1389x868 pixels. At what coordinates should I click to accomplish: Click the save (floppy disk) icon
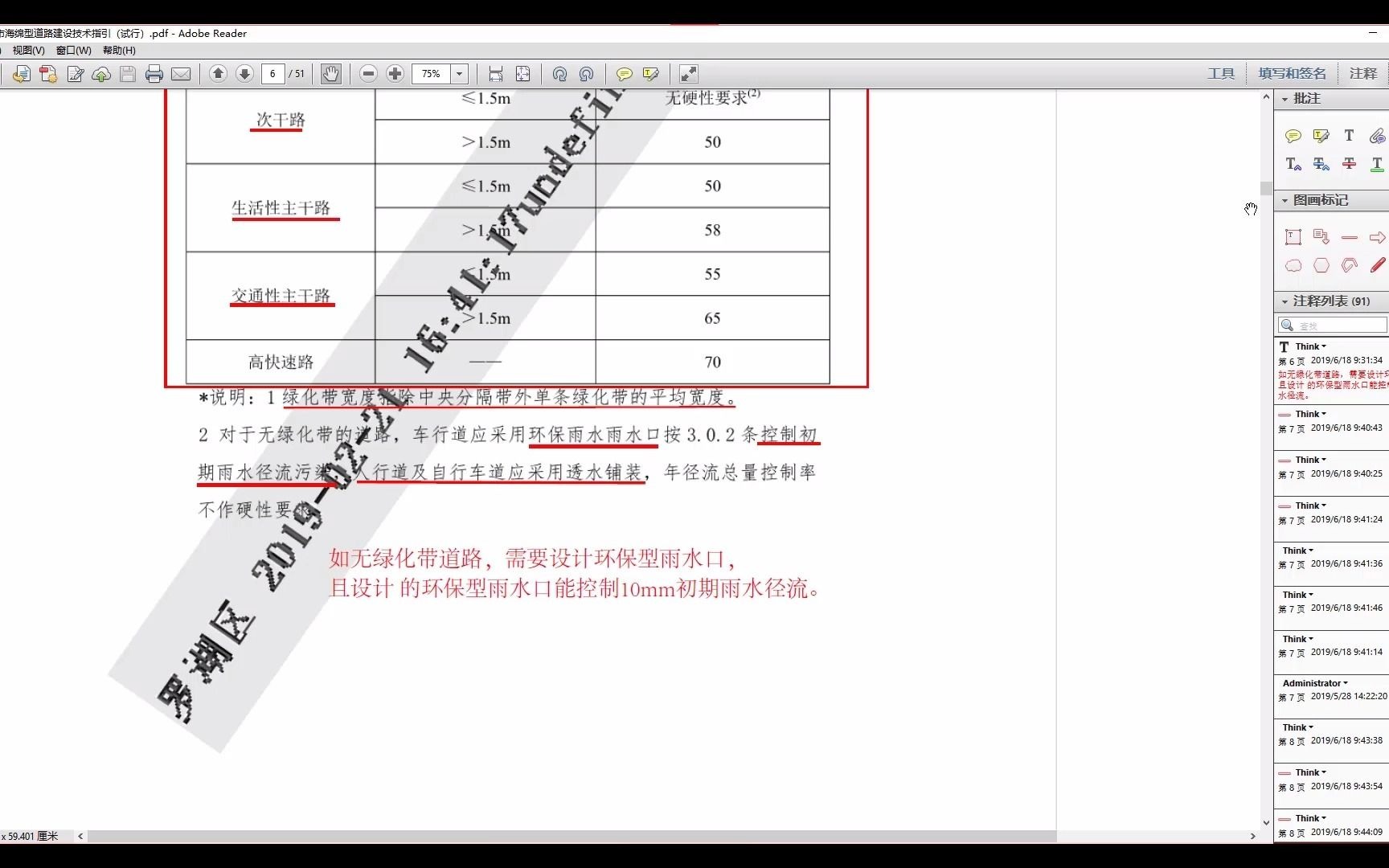(127, 74)
